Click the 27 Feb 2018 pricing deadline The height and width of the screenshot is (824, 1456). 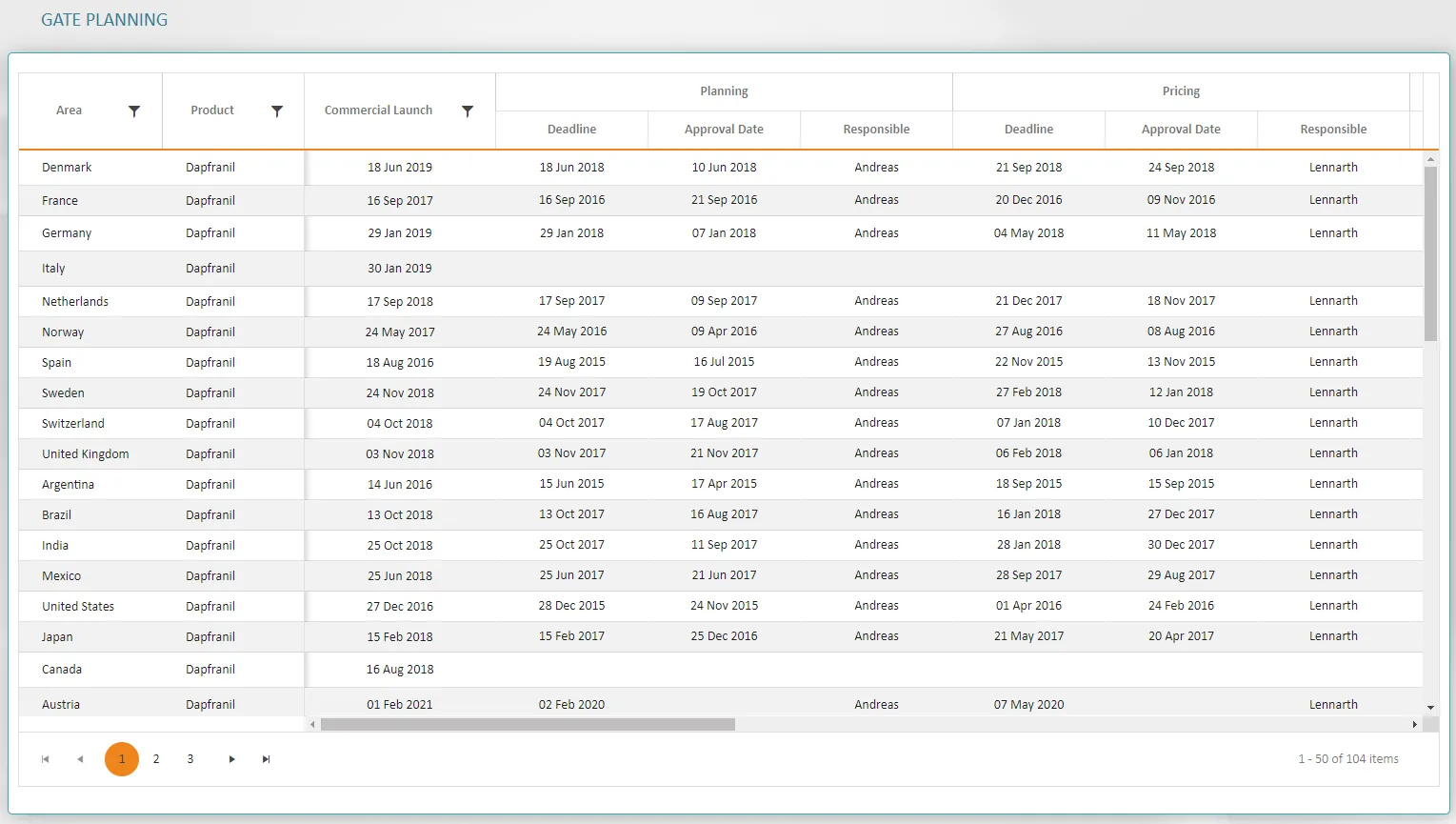[1028, 392]
